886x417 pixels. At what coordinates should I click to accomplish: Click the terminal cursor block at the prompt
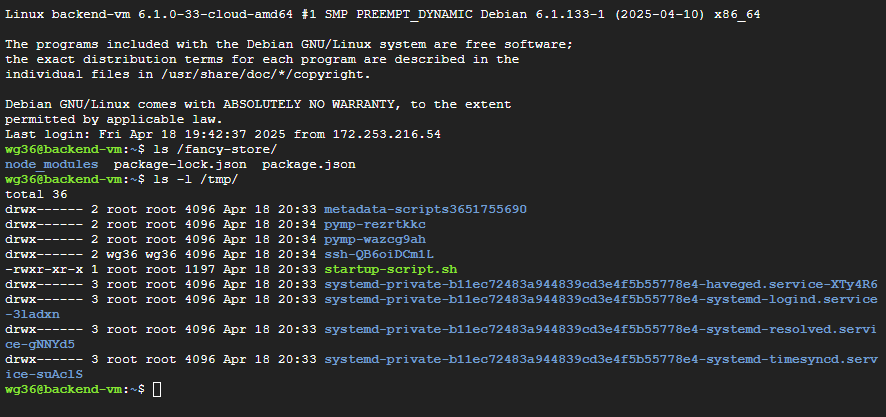[157, 388]
